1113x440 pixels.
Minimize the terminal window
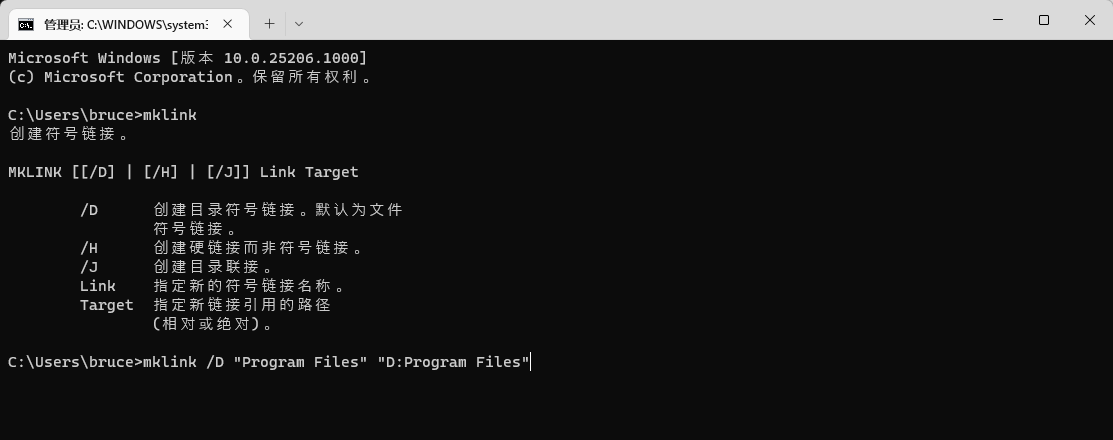pyautogui.click(x=998, y=21)
